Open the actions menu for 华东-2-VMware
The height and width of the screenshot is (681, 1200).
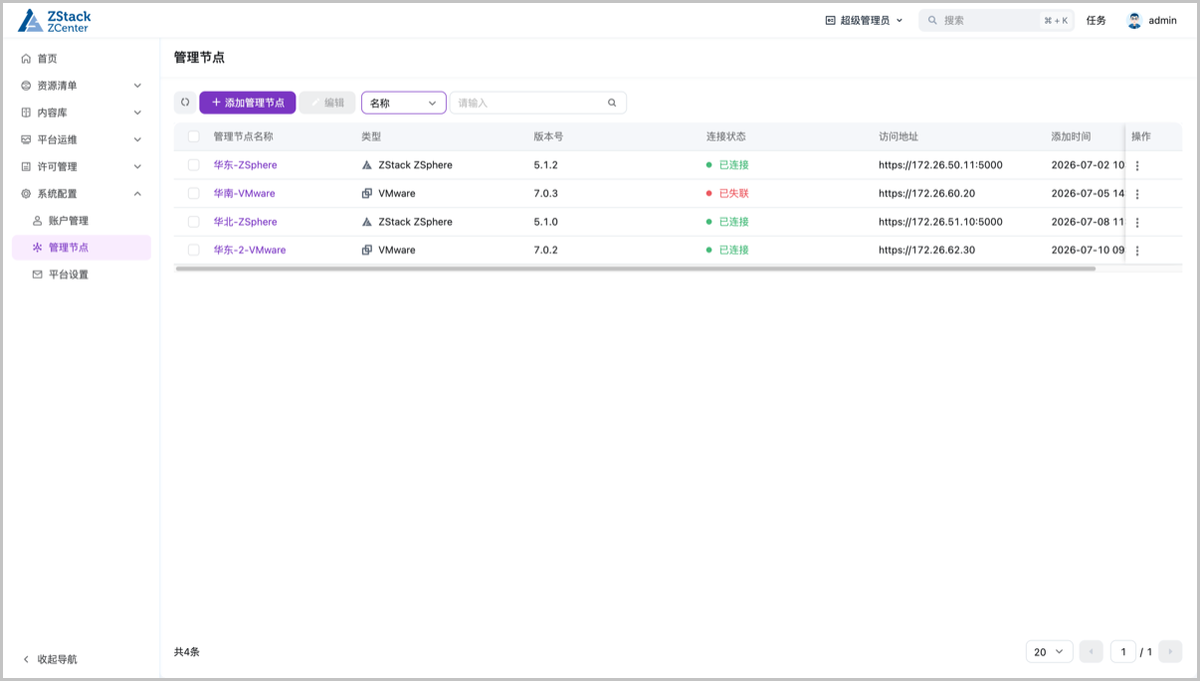1137,250
